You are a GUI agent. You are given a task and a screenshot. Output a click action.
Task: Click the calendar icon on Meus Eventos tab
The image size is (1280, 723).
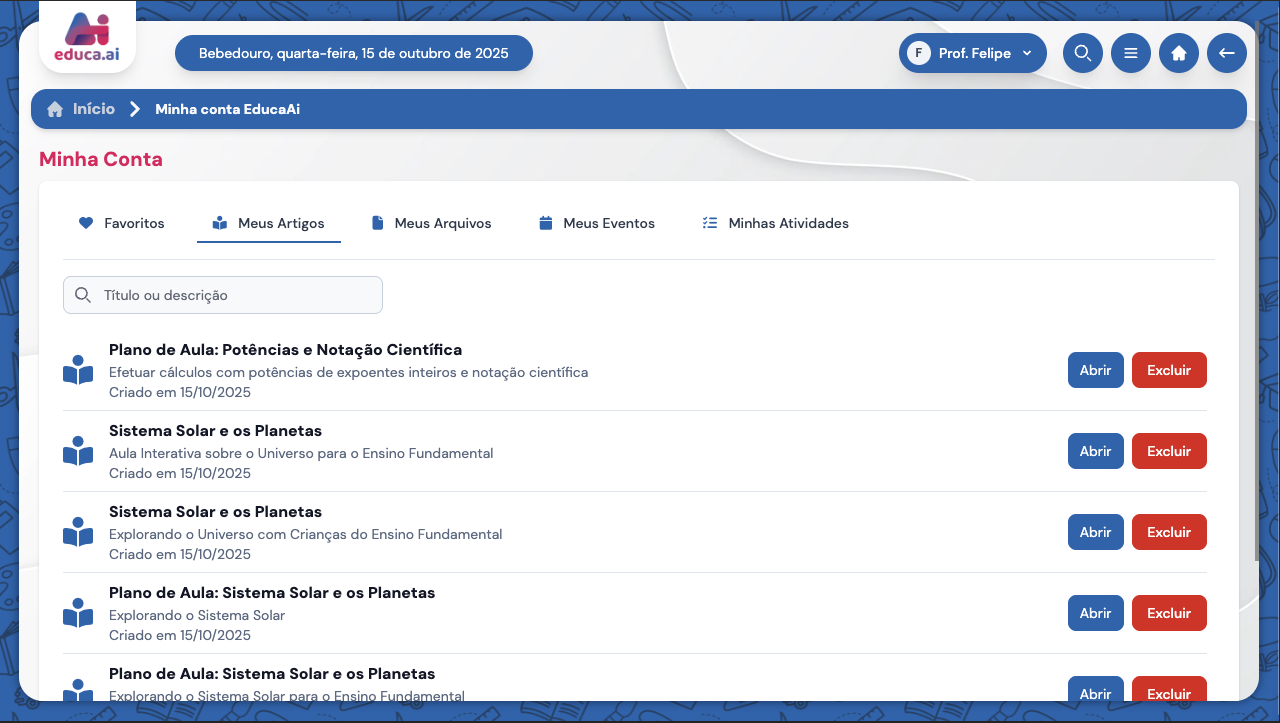point(544,223)
